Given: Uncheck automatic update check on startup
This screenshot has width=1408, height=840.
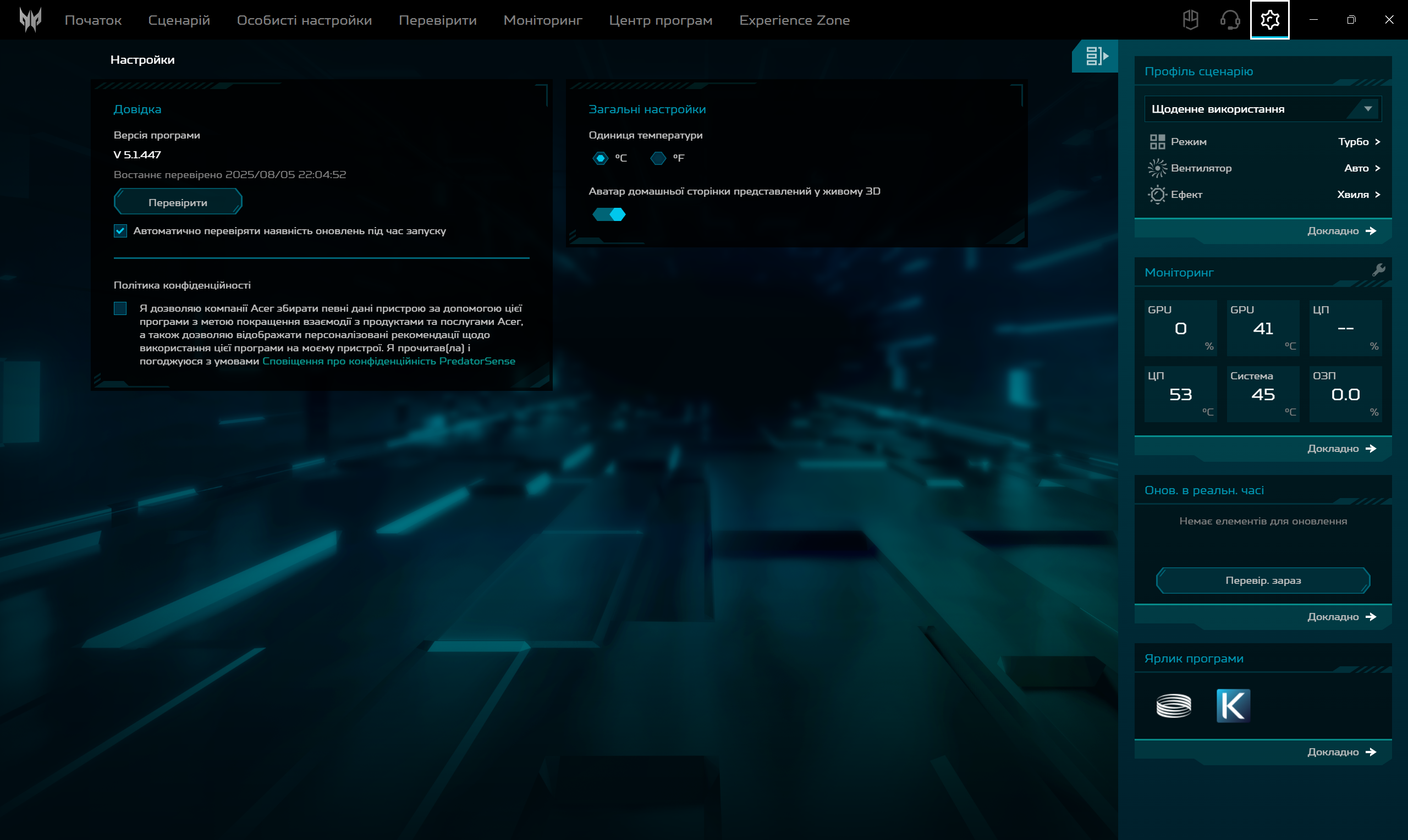Looking at the screenshot, I should 120,231.
